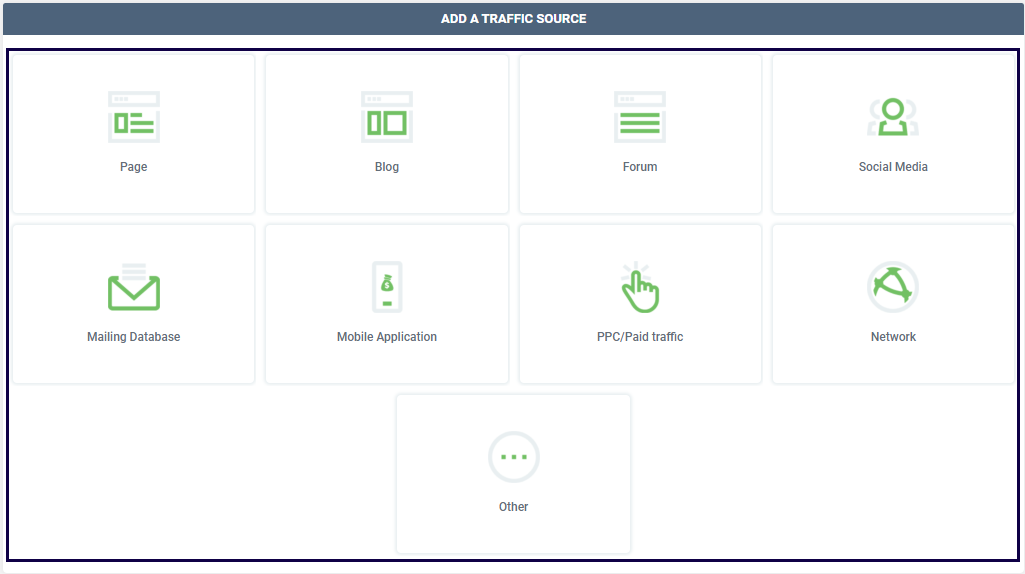The image size is (1025, 574).
Task: Pick the "Mailing Database" label
Action: tap(133, 337)
